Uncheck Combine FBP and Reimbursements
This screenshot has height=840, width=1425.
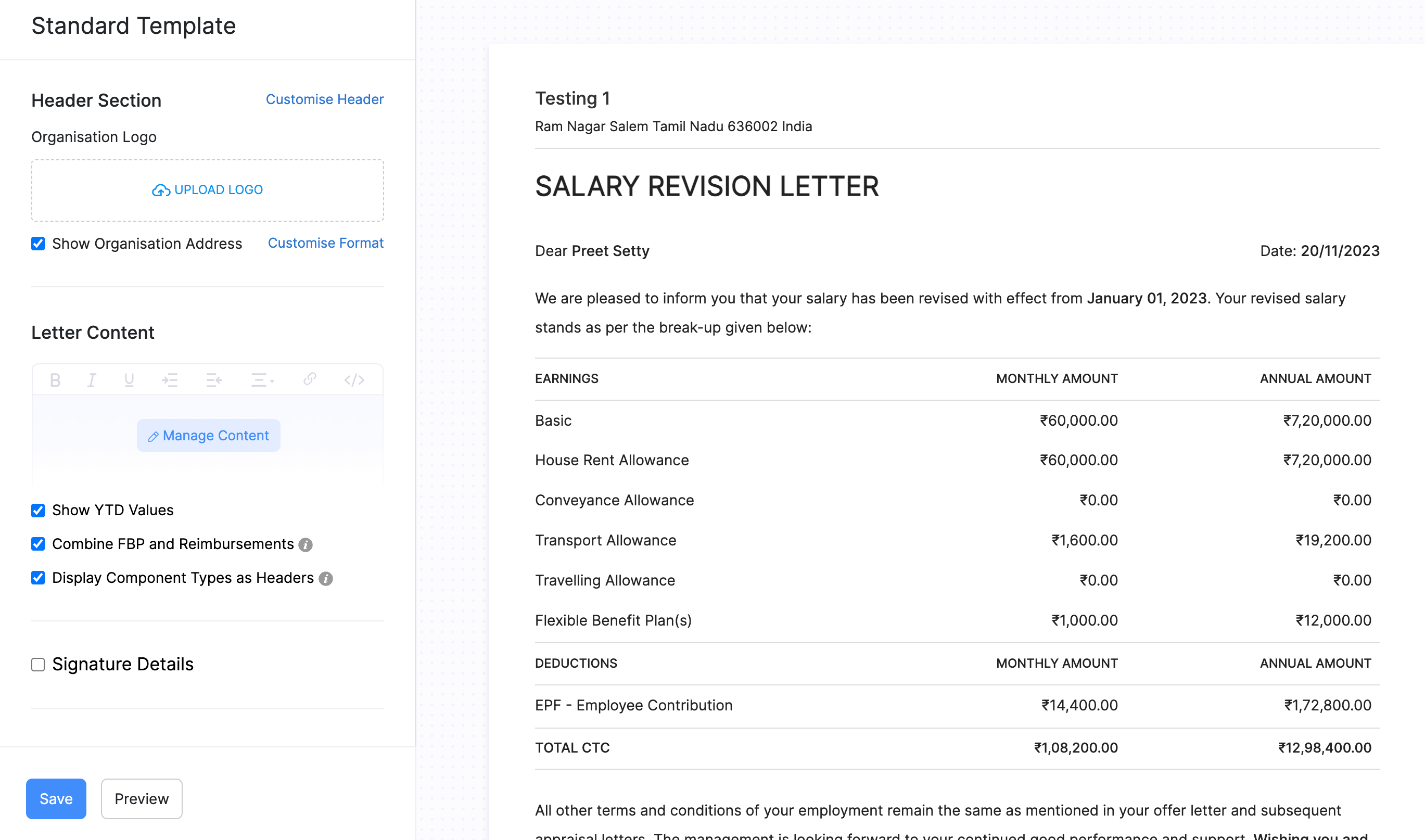(38, 544)
